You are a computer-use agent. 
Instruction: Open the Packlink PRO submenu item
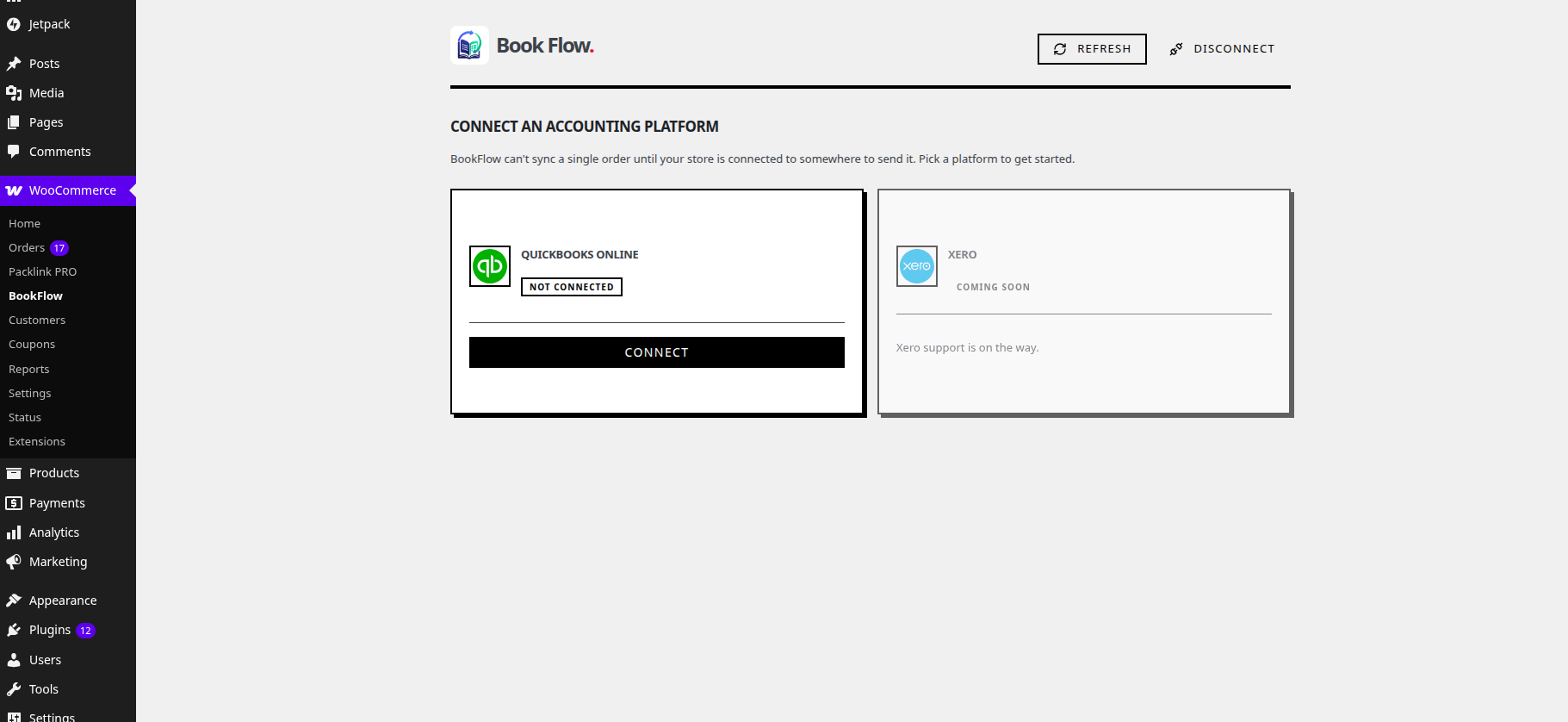[43, 272]
